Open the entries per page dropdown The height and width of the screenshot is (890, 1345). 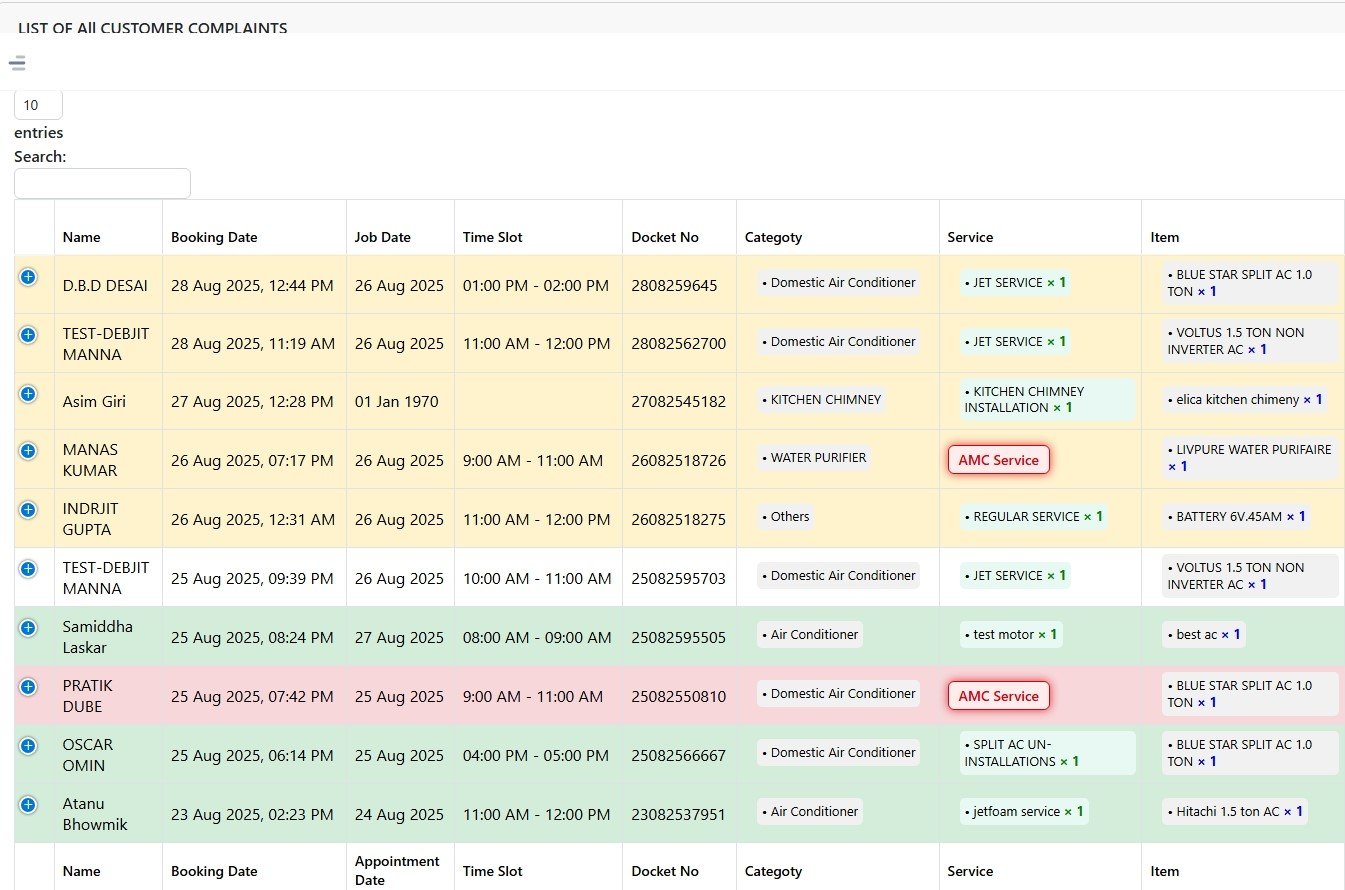point(38,105)
